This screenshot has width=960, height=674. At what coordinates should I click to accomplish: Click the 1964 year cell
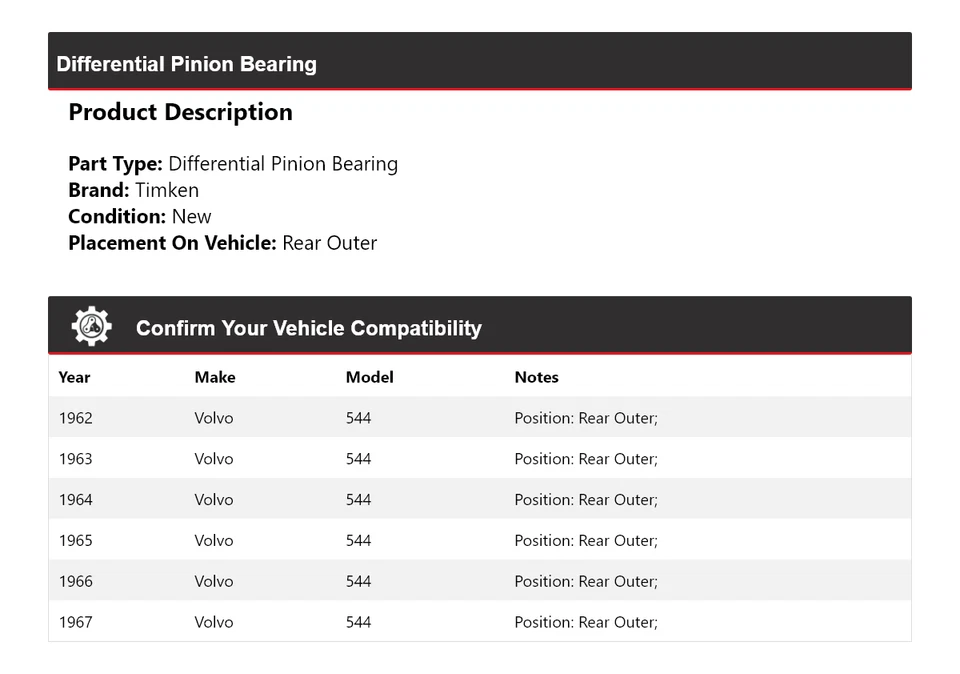pyautogui.click(x=76, y=500)
